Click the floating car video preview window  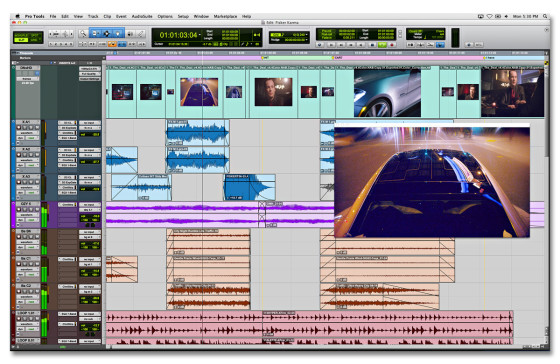pyautogui.click(x=432, y=180)
